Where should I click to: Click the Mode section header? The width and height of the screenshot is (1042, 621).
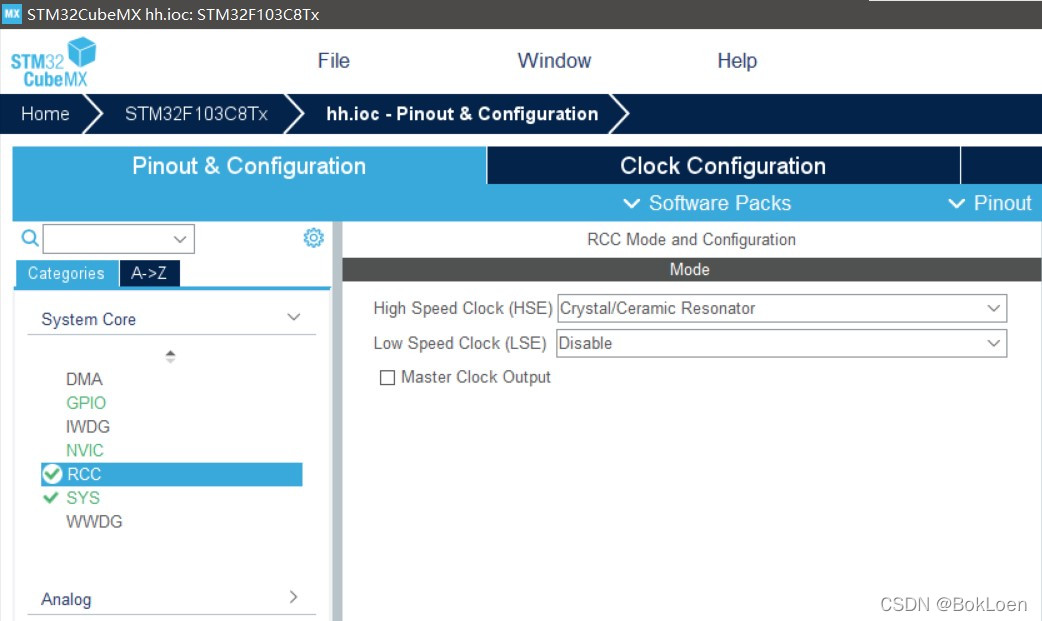691,269
